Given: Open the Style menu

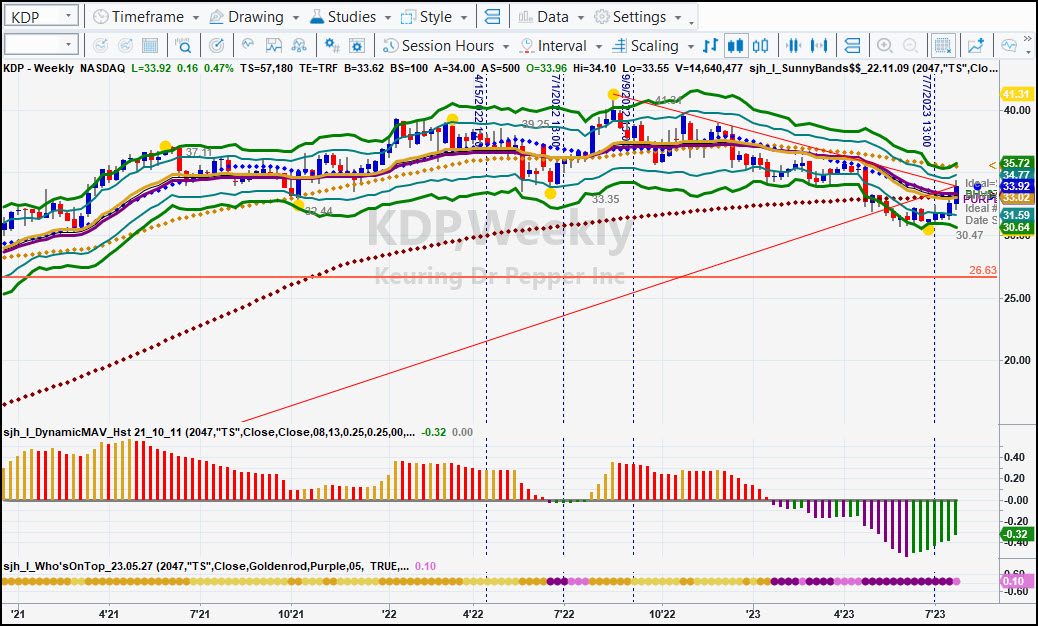Looking at the screenshot, I should tap(435, 17).
